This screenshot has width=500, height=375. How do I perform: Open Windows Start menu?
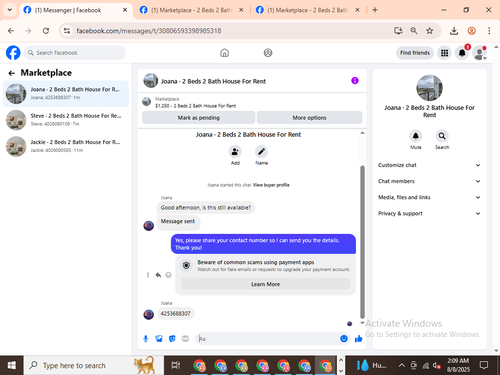coord(12,365)
